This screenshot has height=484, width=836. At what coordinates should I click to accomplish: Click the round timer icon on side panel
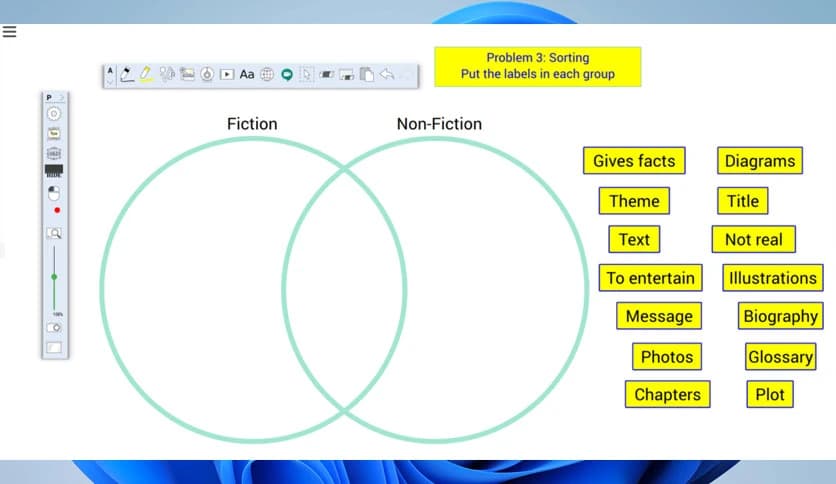point(54,114)
